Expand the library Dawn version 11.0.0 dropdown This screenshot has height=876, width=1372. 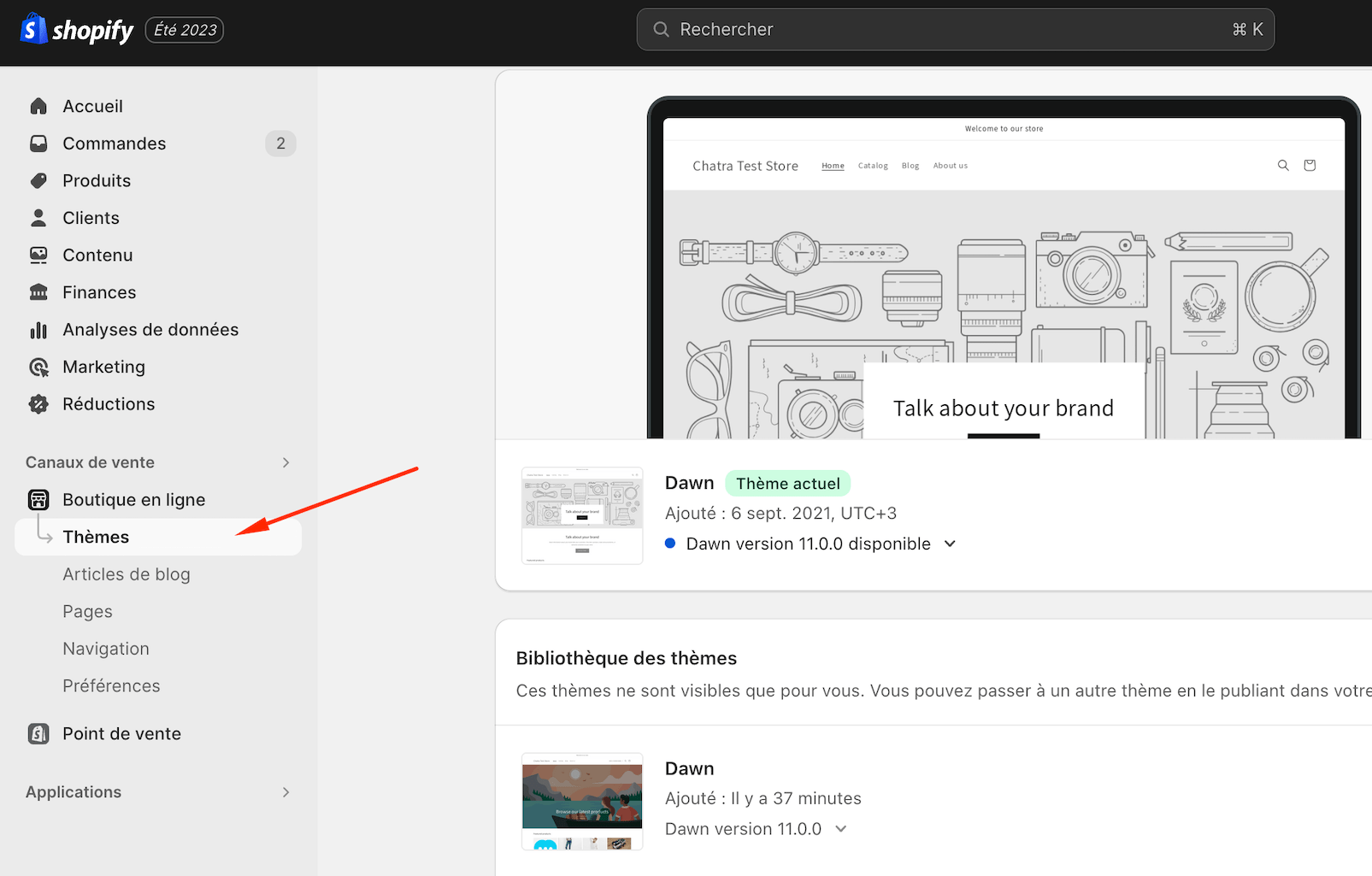pos(841,829)
